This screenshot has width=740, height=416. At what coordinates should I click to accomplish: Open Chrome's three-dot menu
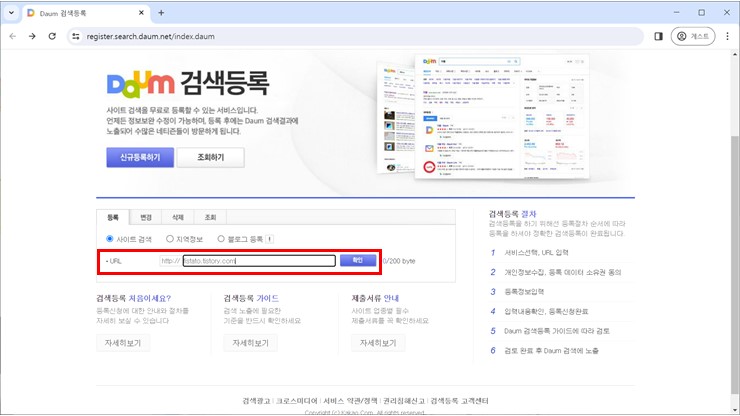pyautogui.click(x=727, y=36)
